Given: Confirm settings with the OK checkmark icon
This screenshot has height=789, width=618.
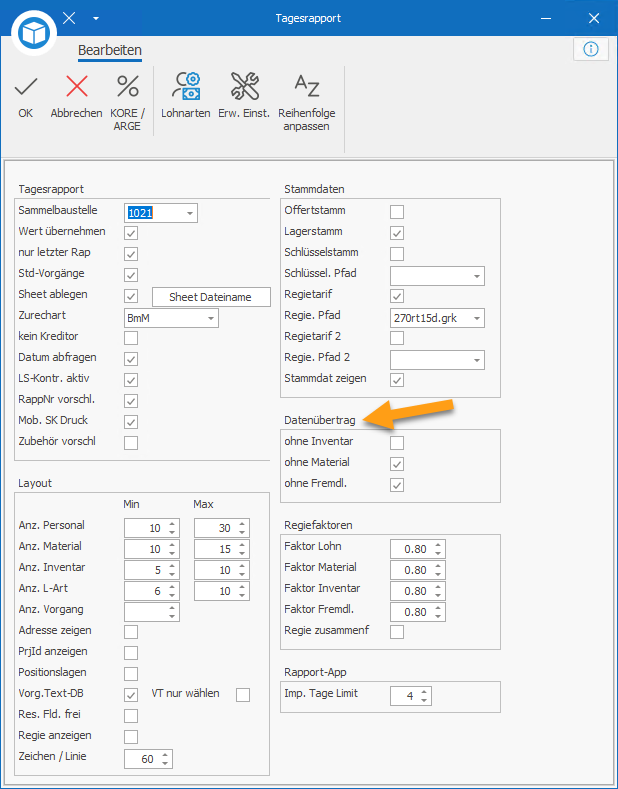Looking at the screenshot, I should tap(26, 87).
